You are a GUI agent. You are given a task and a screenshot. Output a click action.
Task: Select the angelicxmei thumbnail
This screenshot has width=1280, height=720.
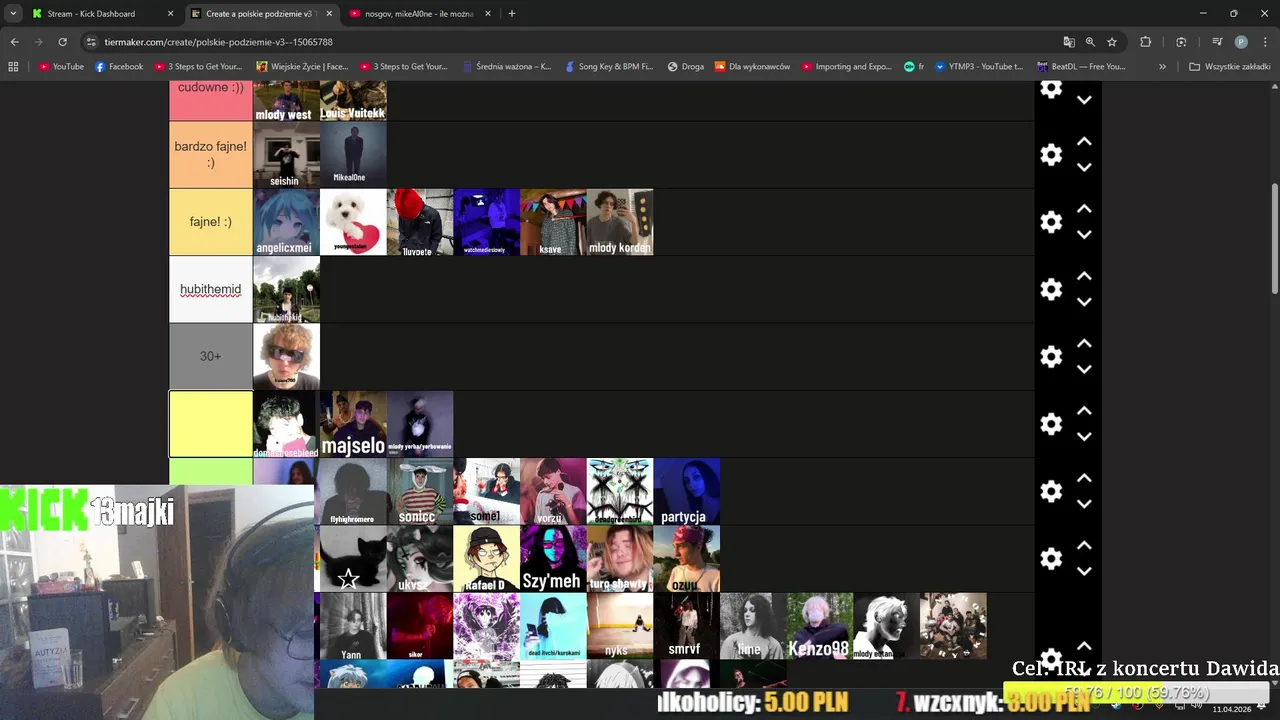pyautogui.click(x=286, y=222)
